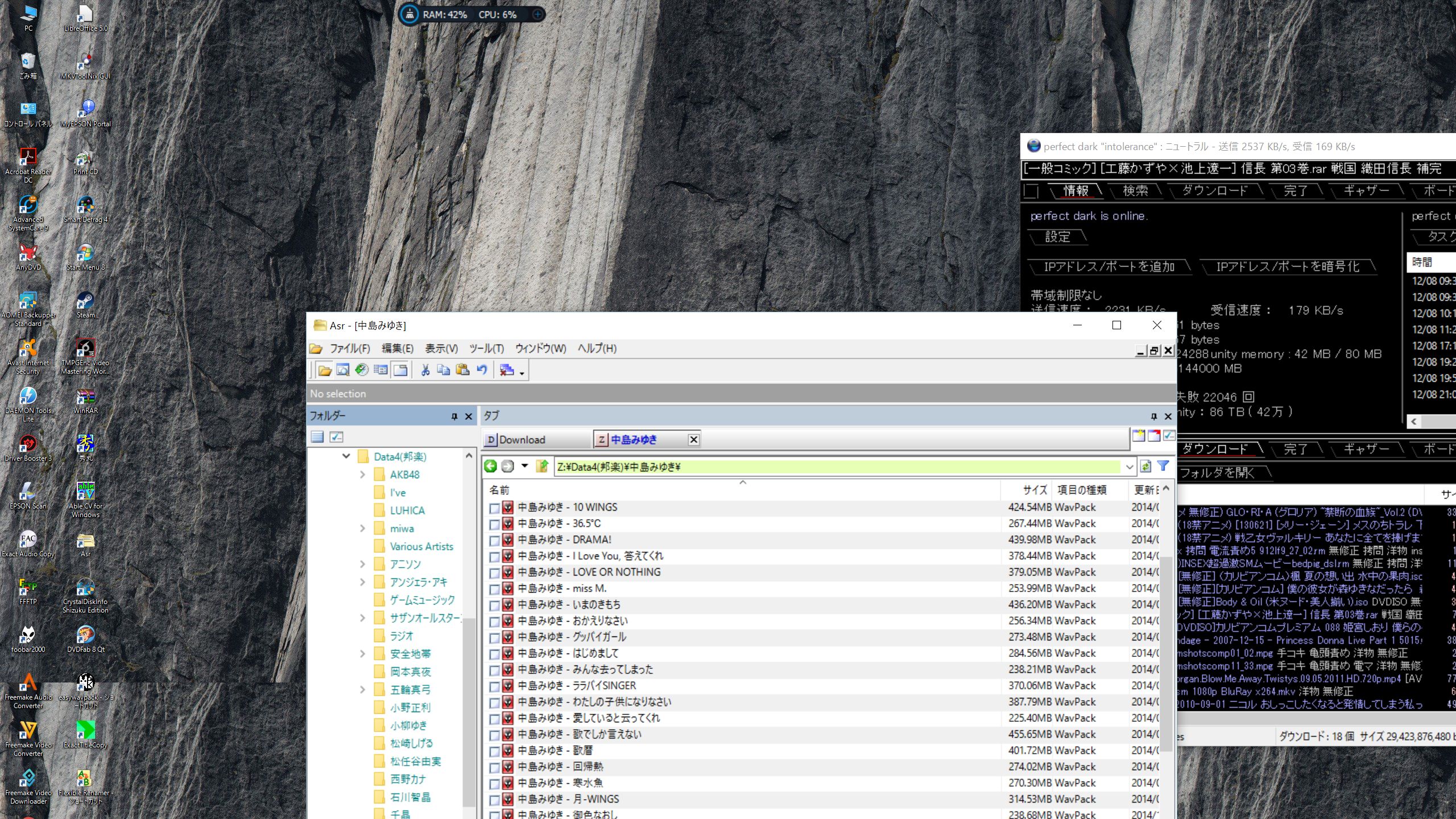This screenshot has height=819, width=1456.
Task: Click the Cut scissors toolbar icon
Action: [x=425, y=370]
